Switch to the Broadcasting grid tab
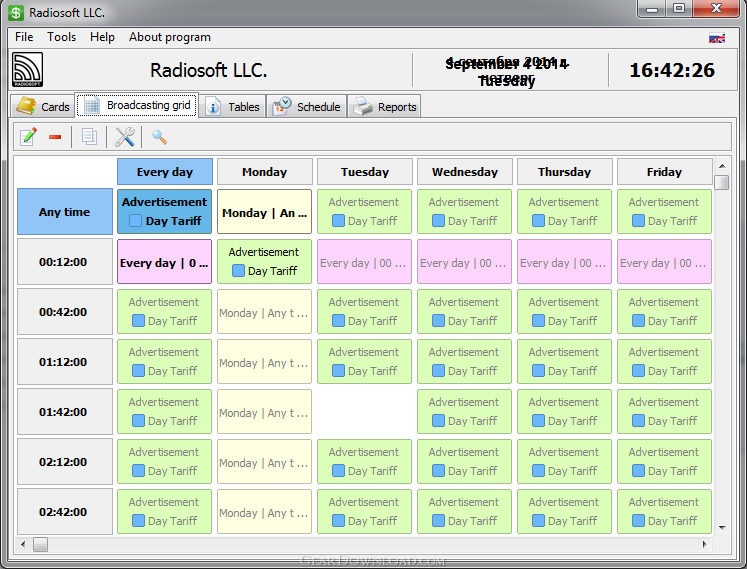This screenshot has width=747, height=569. [137, 105]
